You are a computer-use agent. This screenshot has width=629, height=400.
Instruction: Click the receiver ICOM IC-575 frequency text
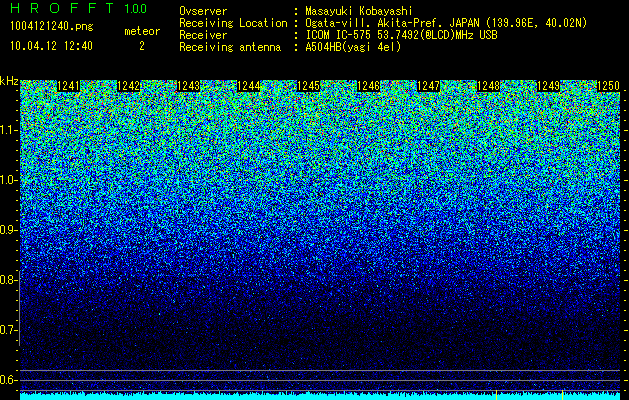(x=401, y=35)
